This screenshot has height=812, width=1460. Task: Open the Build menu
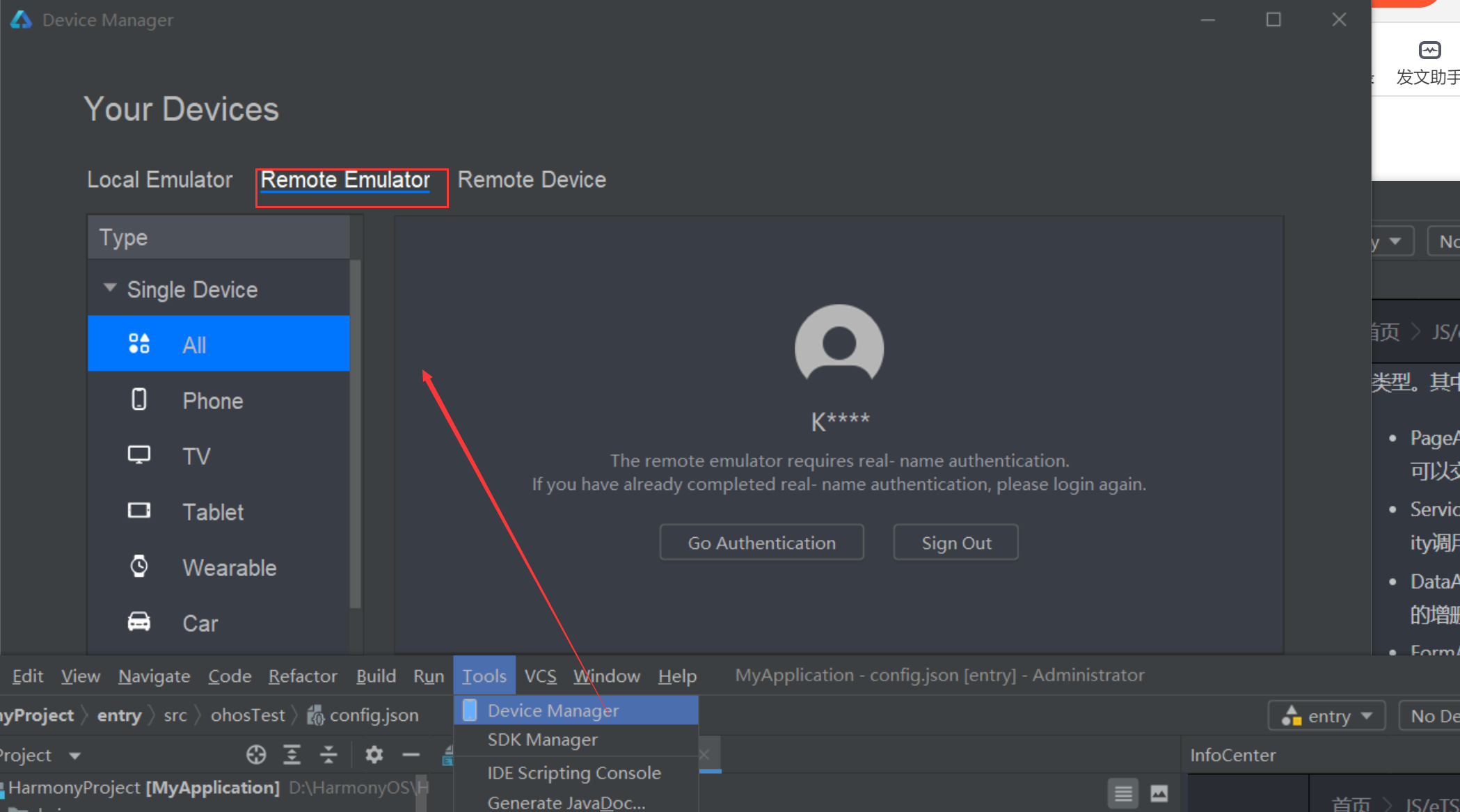click(x=376, y=676)
